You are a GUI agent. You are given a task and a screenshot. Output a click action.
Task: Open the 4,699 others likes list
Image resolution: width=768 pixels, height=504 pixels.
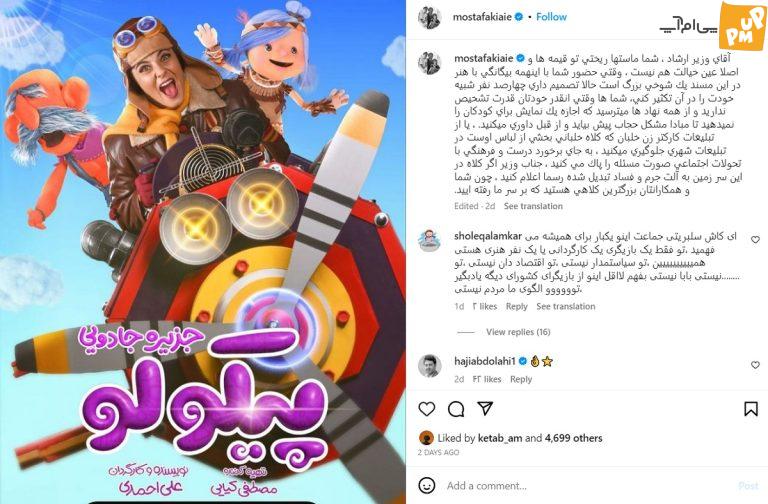(x=574, y=438)
